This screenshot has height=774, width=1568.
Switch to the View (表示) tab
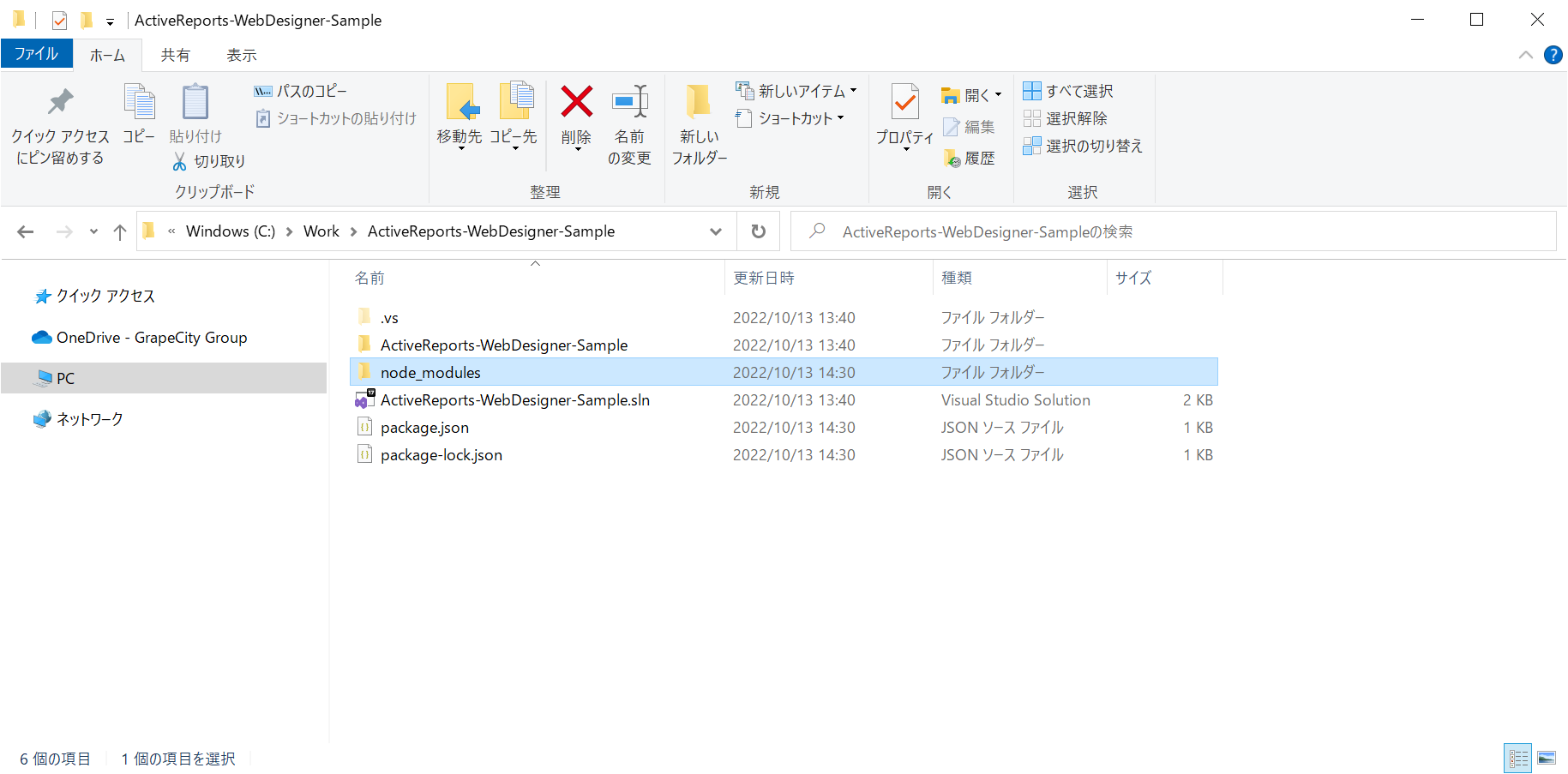242,55
